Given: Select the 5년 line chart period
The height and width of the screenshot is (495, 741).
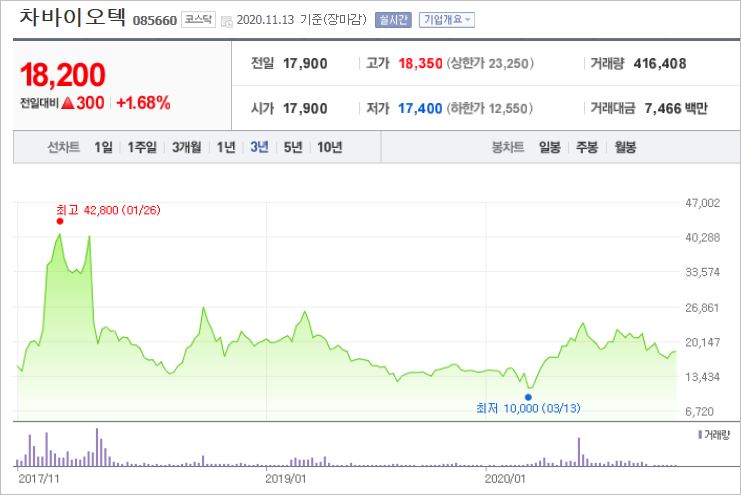Looking at the screenshot, I should click(x=293, y=148).
